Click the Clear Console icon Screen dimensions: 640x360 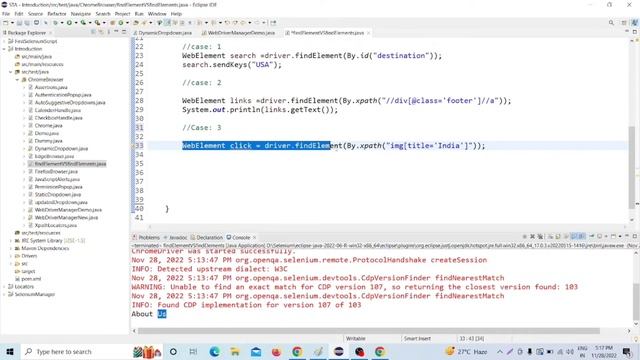coord(550,236)
